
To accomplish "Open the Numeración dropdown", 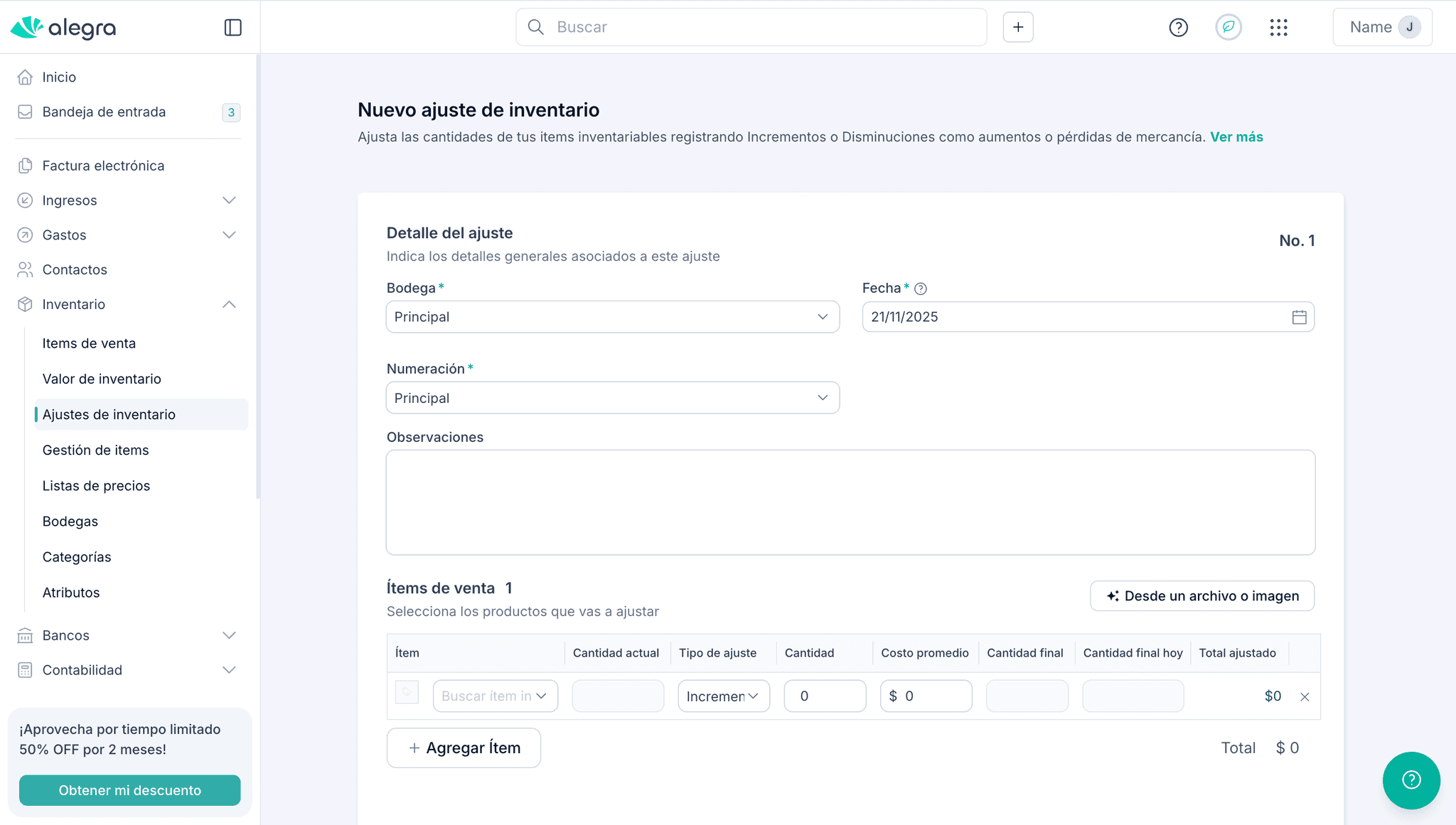I will click(612, 398).
